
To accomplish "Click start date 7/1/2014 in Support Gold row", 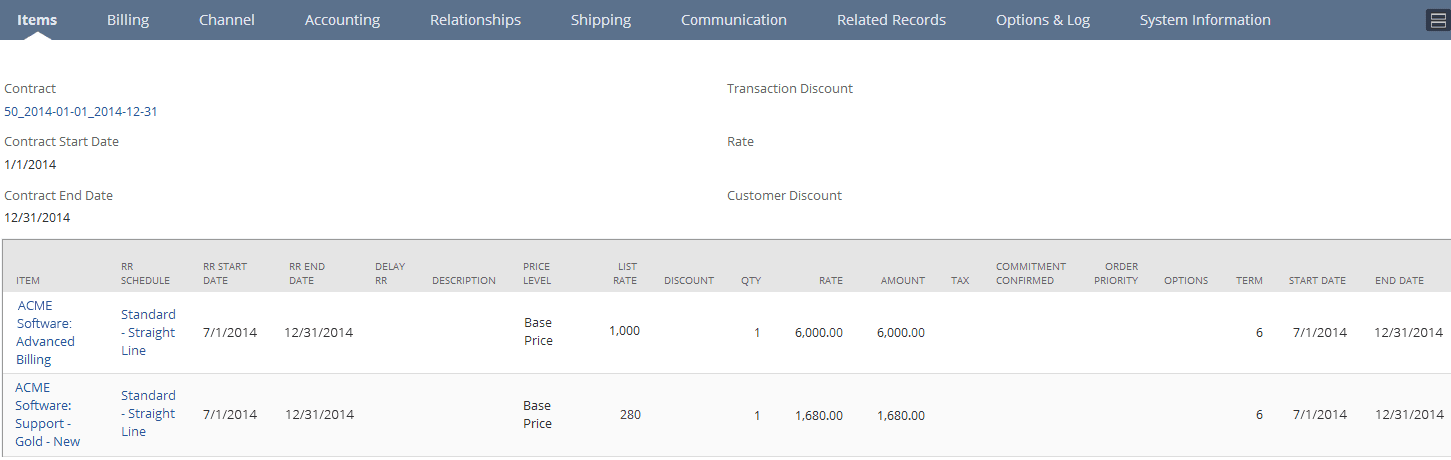I will coord(1319,415).
